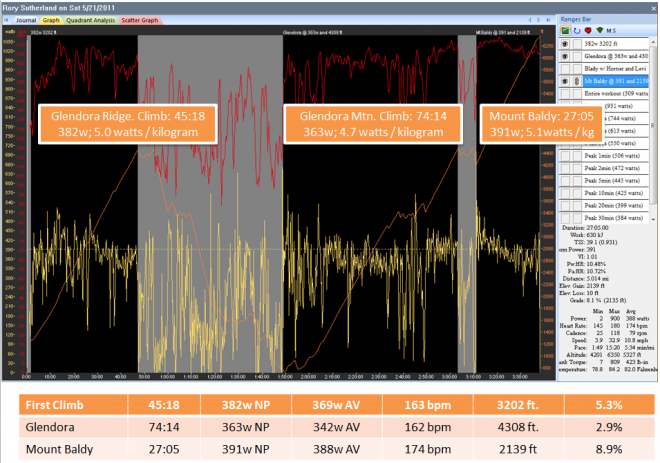Select the Entire workout range entry
Image resolution: width=660 pixels, height=463 pixels.
pyautogui.click(x=612, y=93)
